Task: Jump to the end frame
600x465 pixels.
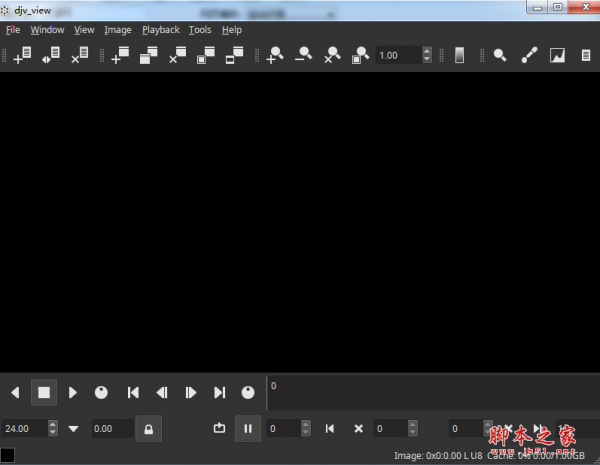Action: click(x=219, y=393)
